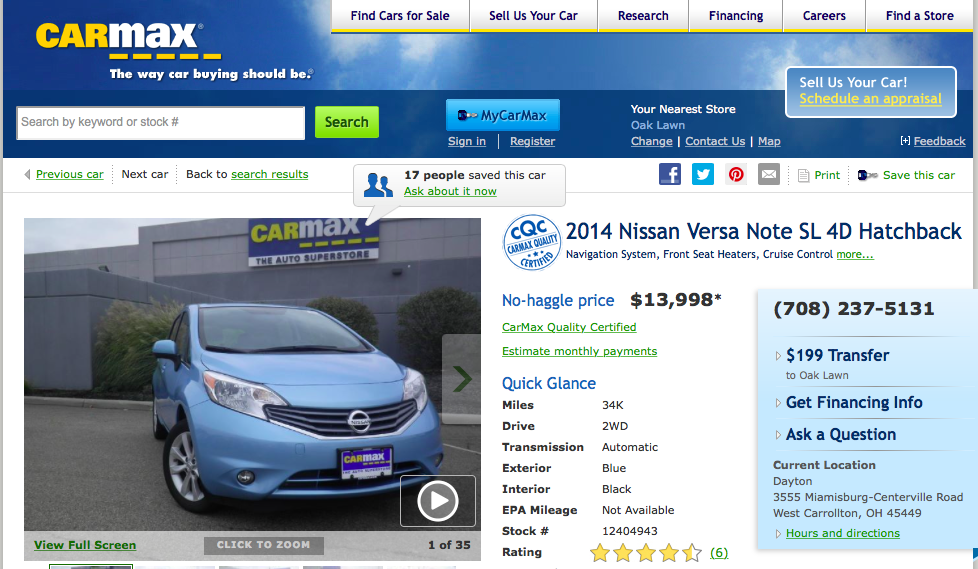Click the keyword or stock search field
Viewport: 978px width, 569px height.
point(161,122)
